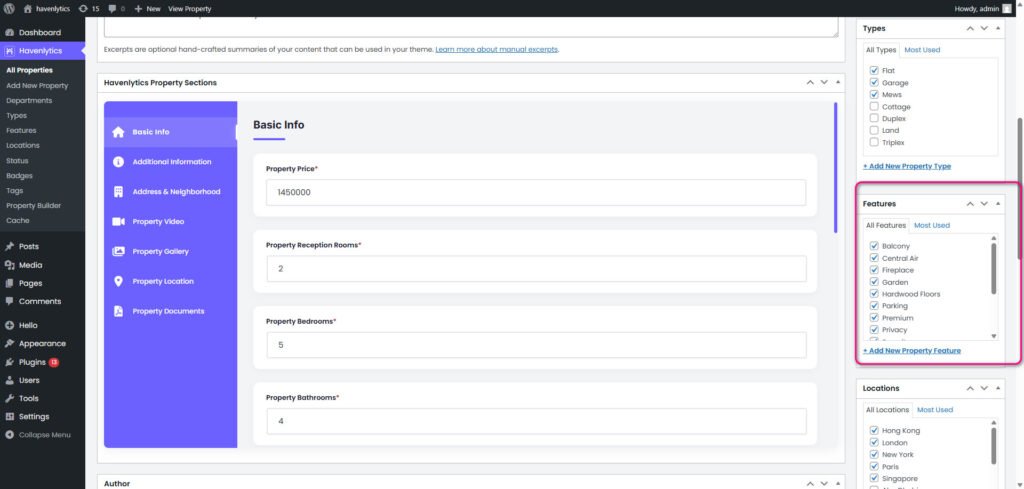The image size is (1024, 489).
Task: Collapse the Havenlytics Property Sections panel
Action: point(838,83)
